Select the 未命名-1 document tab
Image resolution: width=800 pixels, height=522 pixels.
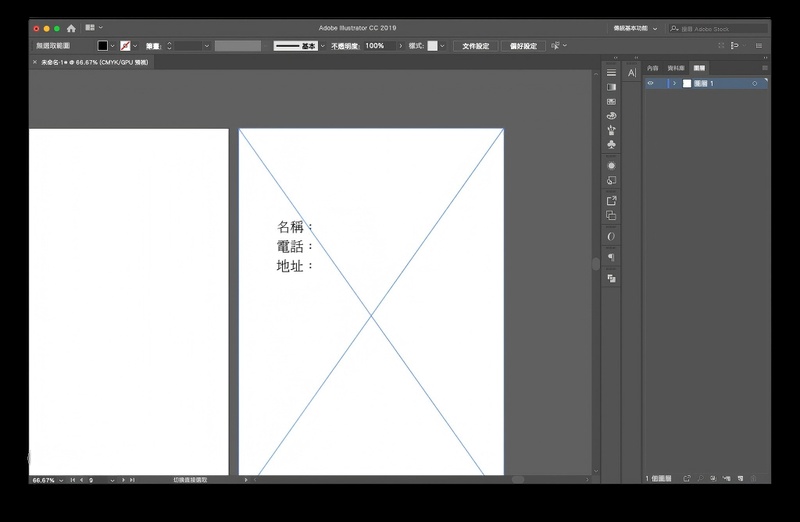94,62
